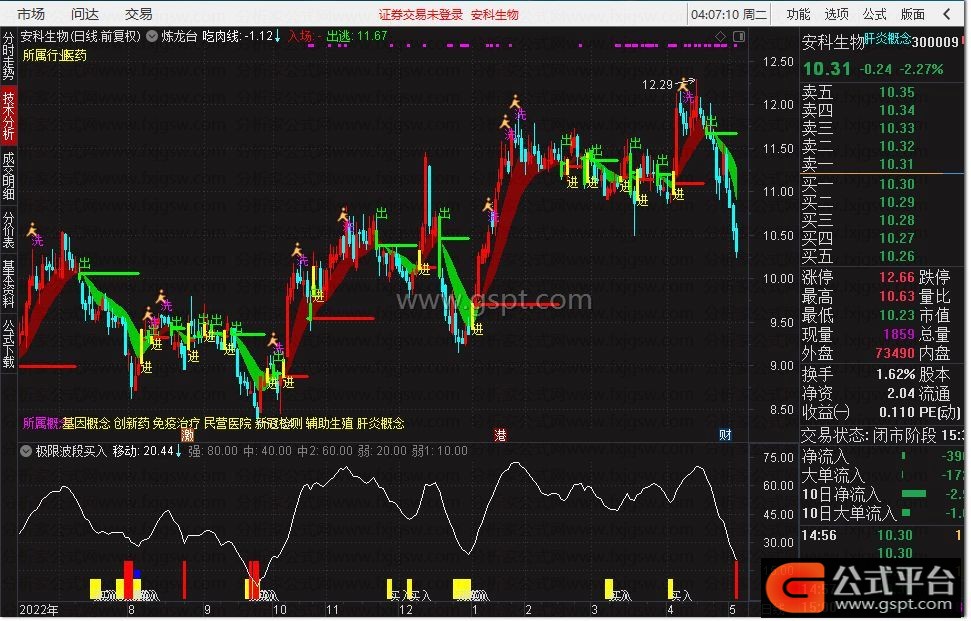Select the 卖五 ask price 10.35
Viewport: 971px width, 621px height.
pyautogui.click(x=897, y=93)
